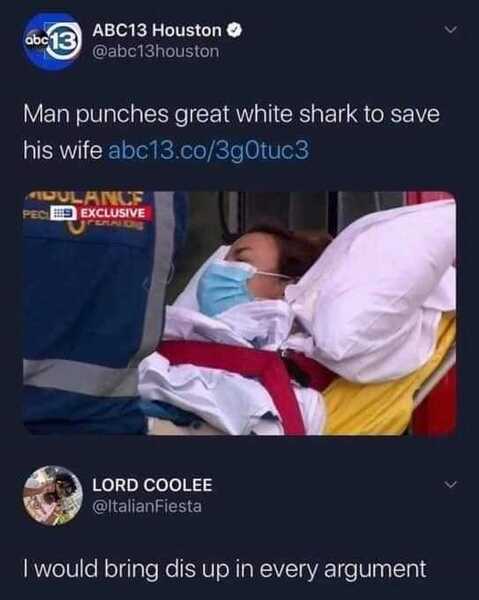
Task: Click the partial AMBULANCE lettering in the photo
Action: coord(86,198)
